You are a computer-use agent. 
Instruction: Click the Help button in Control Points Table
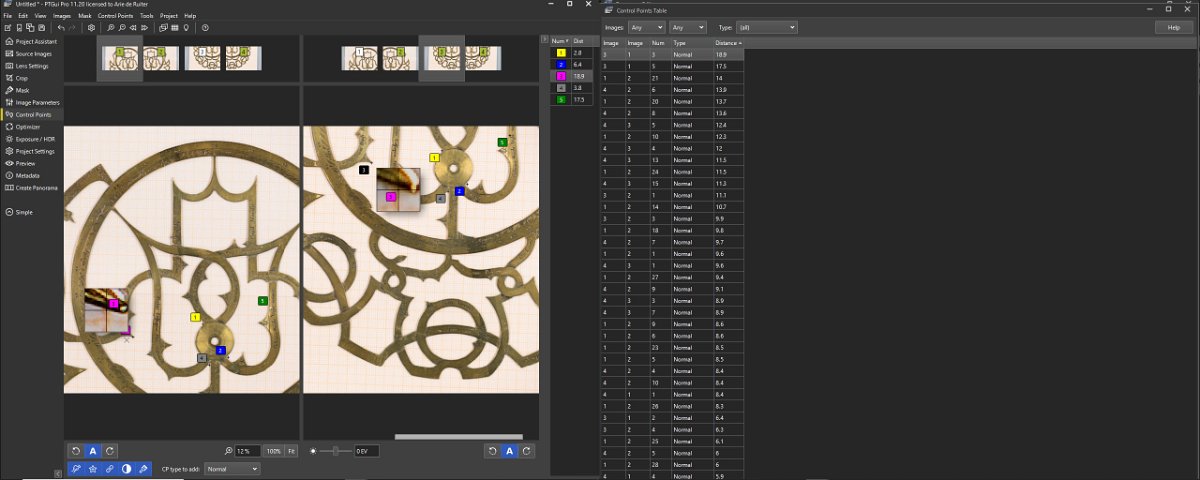click(1173, 27)
